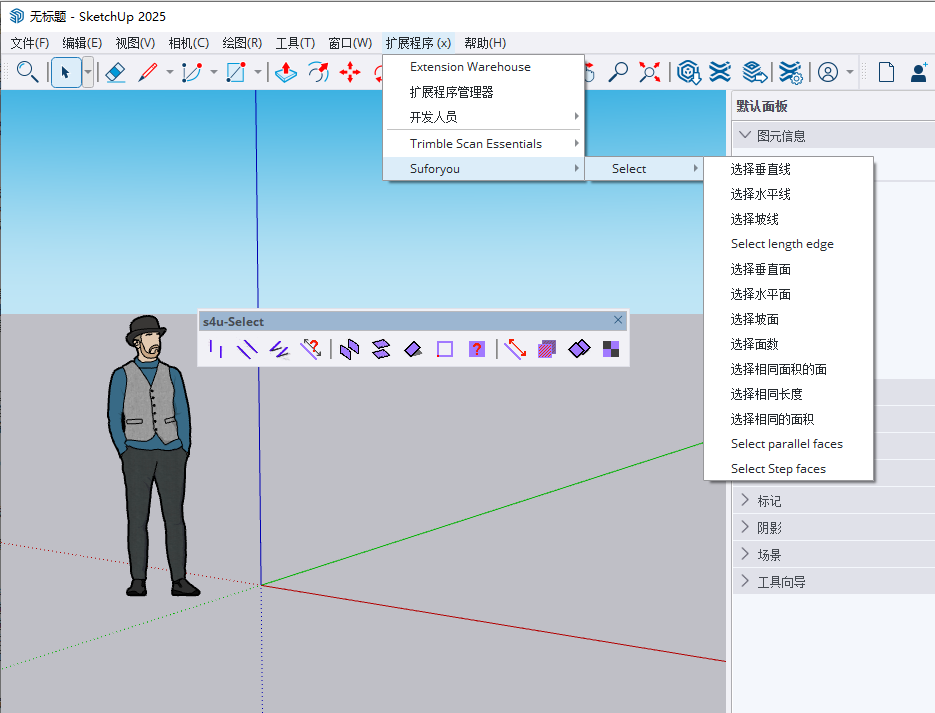Select the Eraser tool in the toolbar
The width and height of the screenshot is (935, 713).
click(116, 72)
